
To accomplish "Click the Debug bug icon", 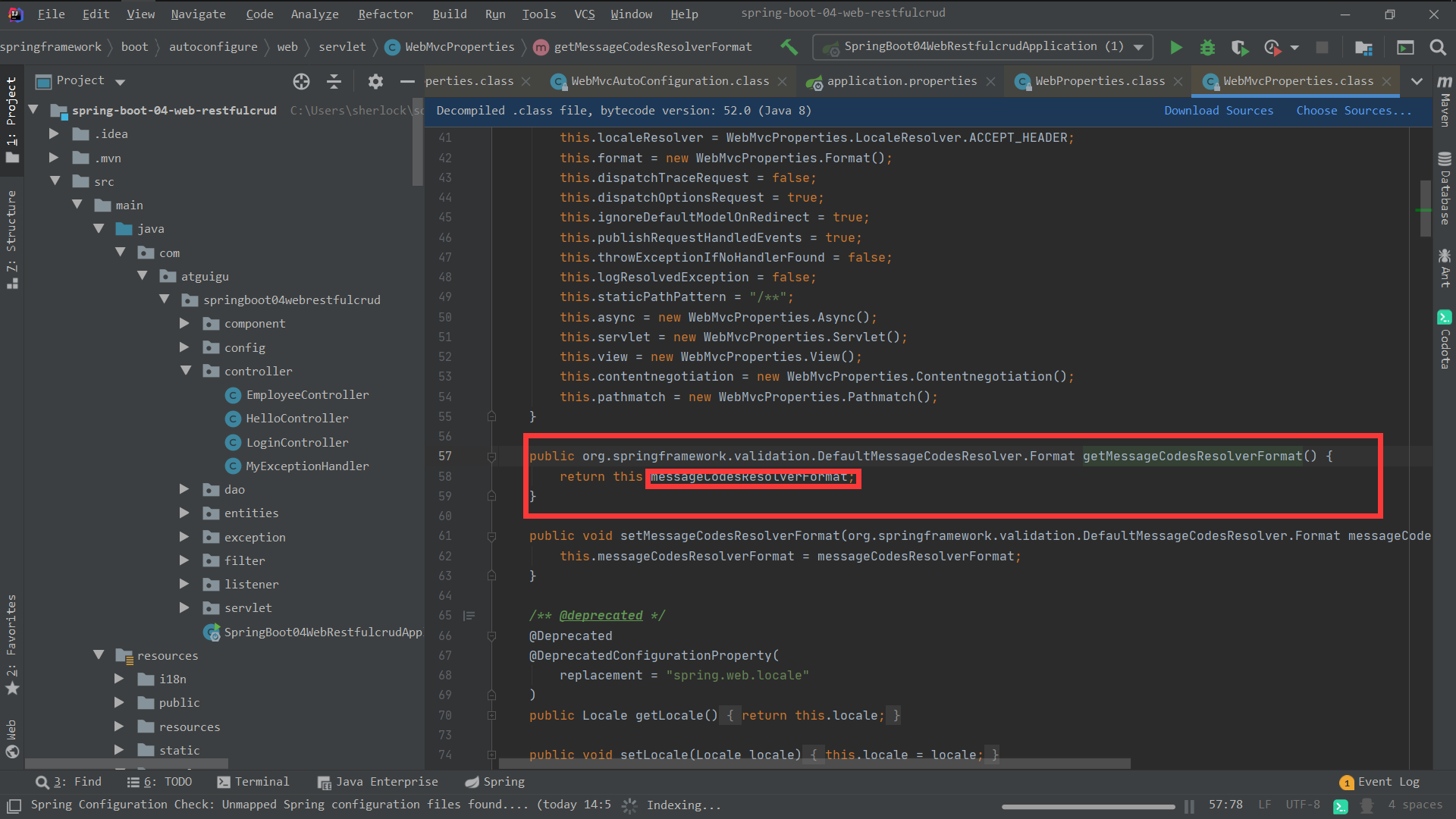I will point(1207,47).
